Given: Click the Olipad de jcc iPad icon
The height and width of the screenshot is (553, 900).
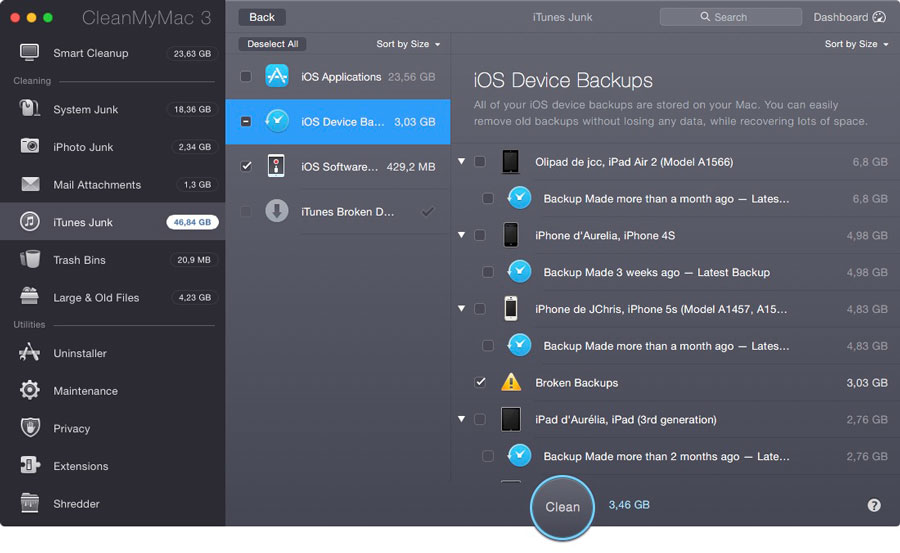Looking at the screenshot, I should pyautogui.click(x=510, y=161).
